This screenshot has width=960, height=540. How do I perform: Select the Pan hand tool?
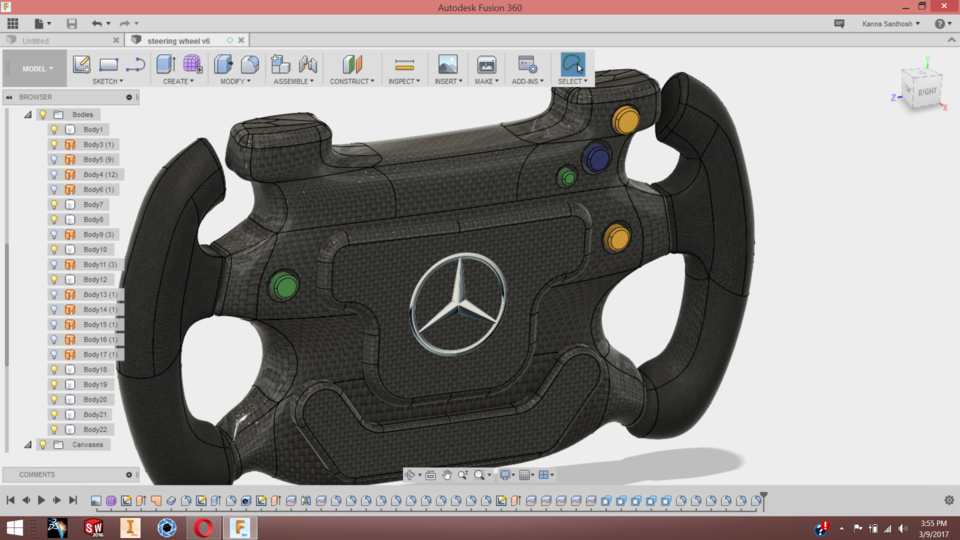[x=447, y=475]
